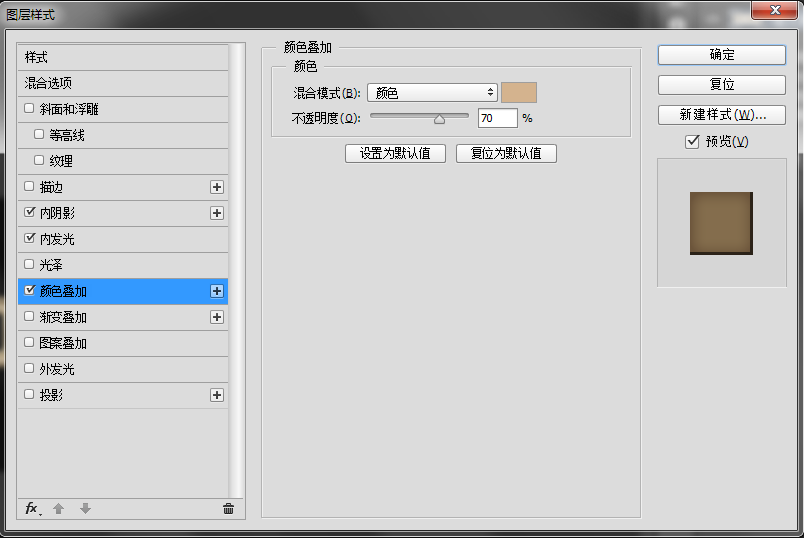Enable 描边 checkbox
The image size is (804, 538).
coord(29,186)
